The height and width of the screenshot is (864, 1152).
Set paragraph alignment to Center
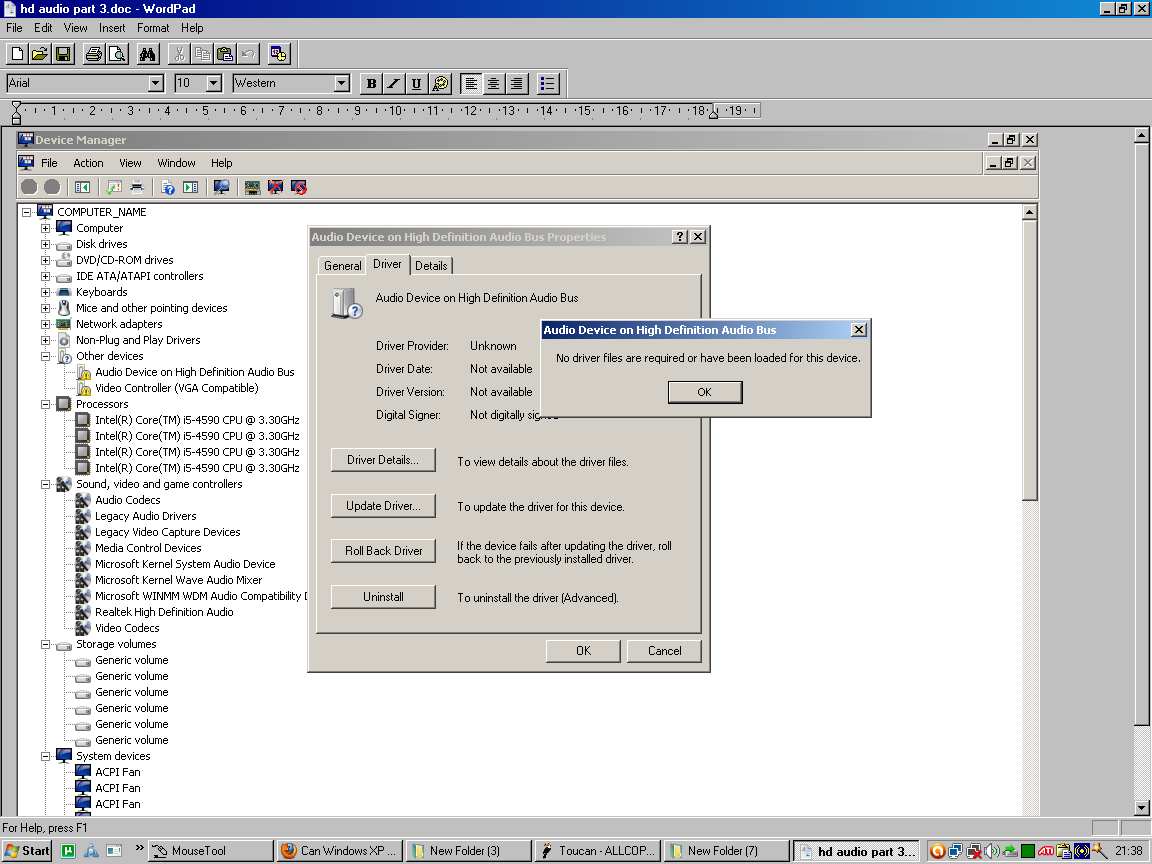tap(494, 83)
